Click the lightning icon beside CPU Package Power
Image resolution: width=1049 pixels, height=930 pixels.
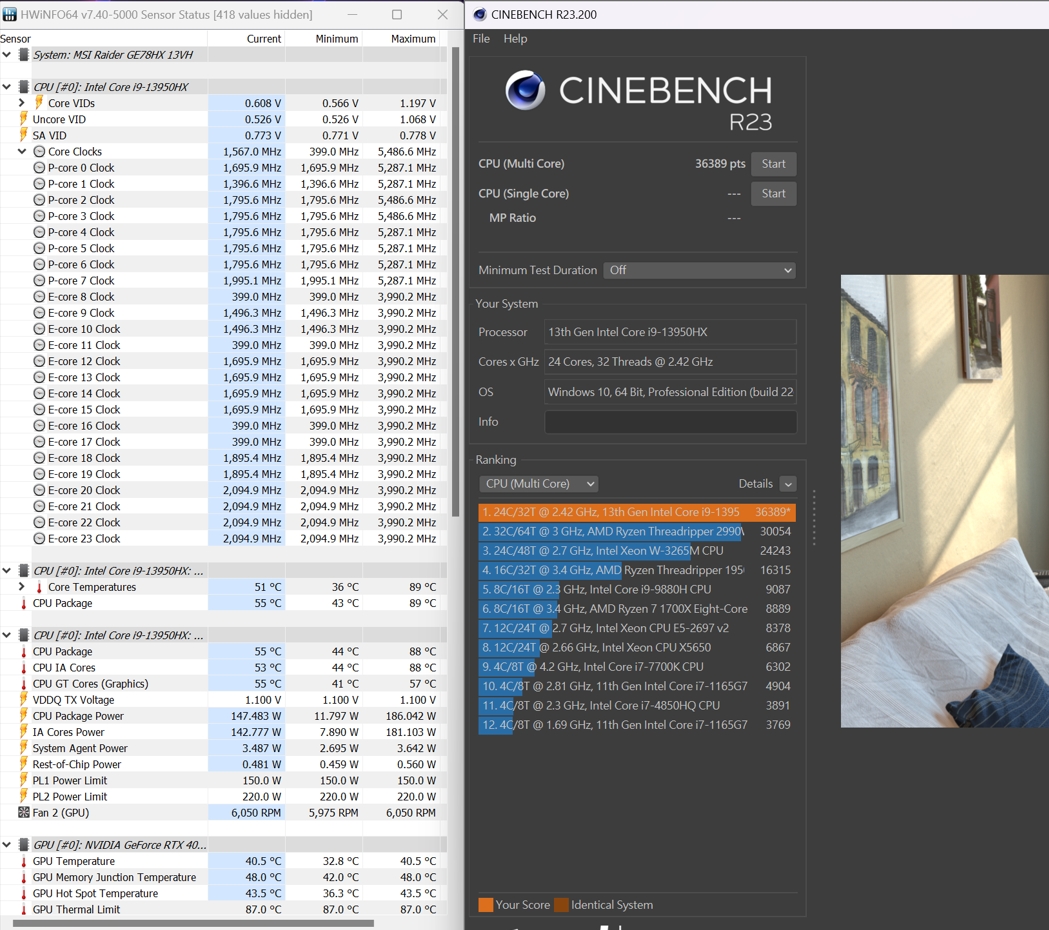pyautogui.click(x=23, y=716)
